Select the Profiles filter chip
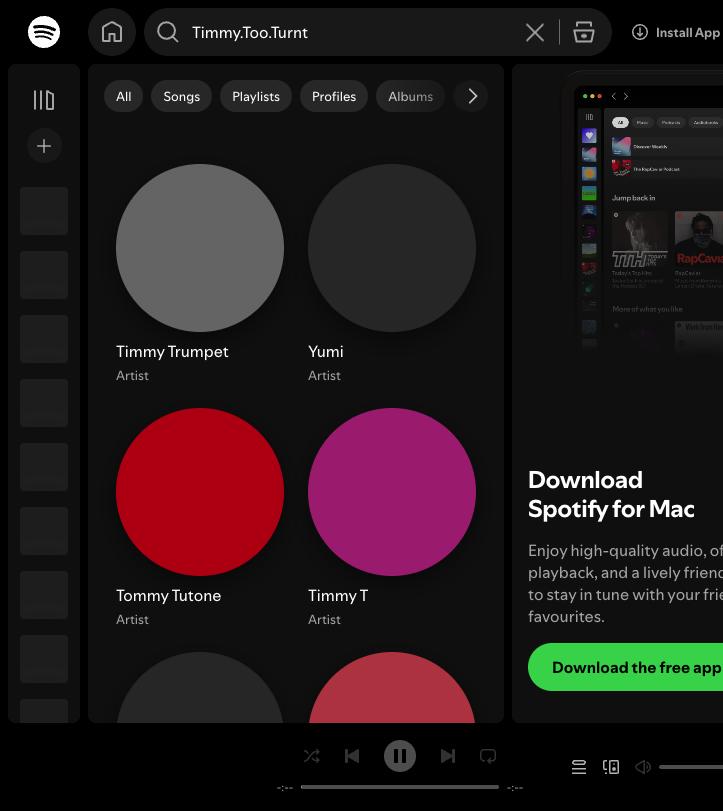Screen dimensions: 723x811 [334, 97]
